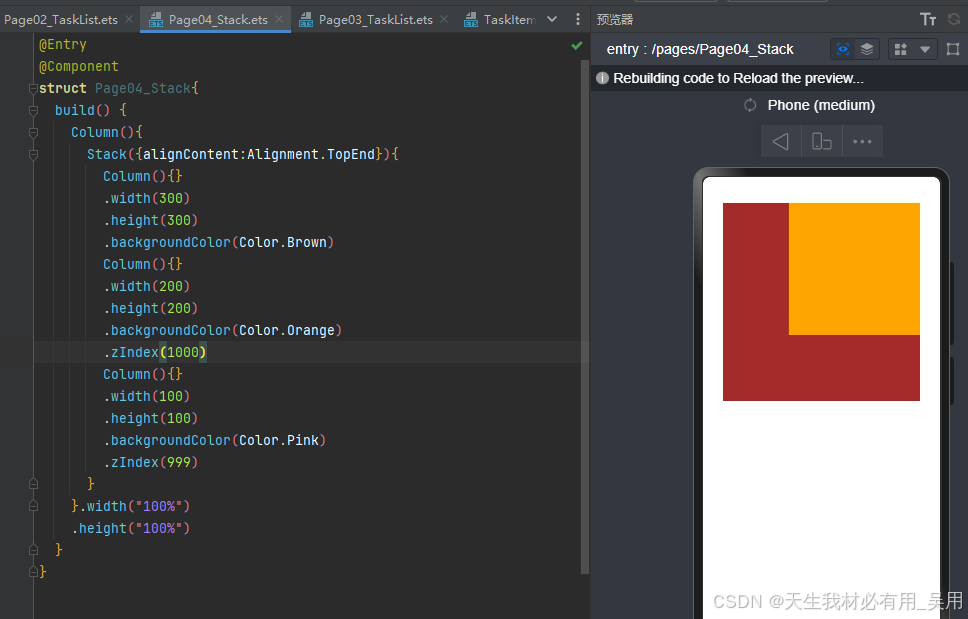This screenshot has width=968, height=619.
Task: Click the .height("100%") code line
Action: (x=131, y=528)
